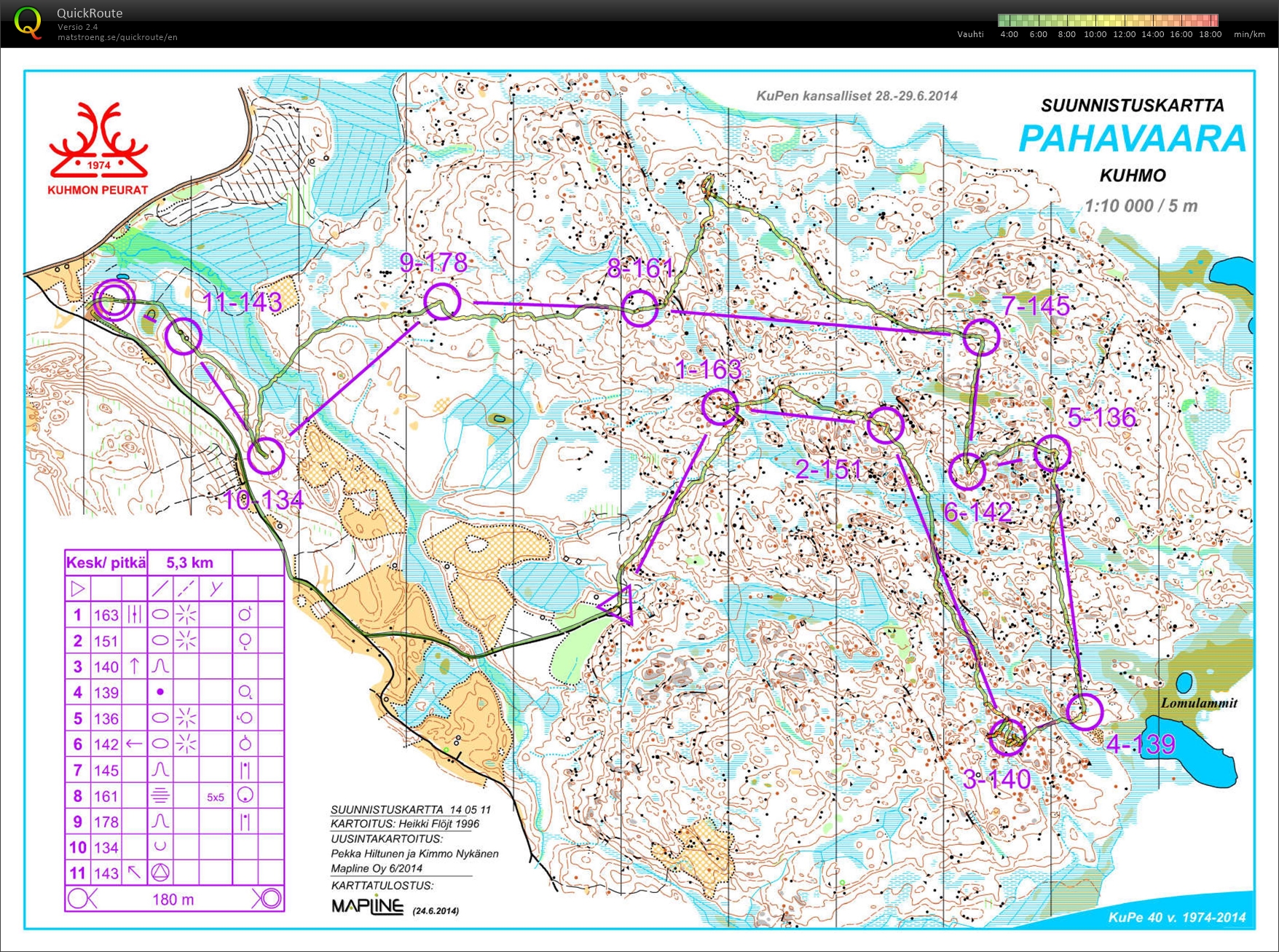The image size is (1279, 952).
Task: Click the QuickRoute Q logo
Action: click(28, 23)
